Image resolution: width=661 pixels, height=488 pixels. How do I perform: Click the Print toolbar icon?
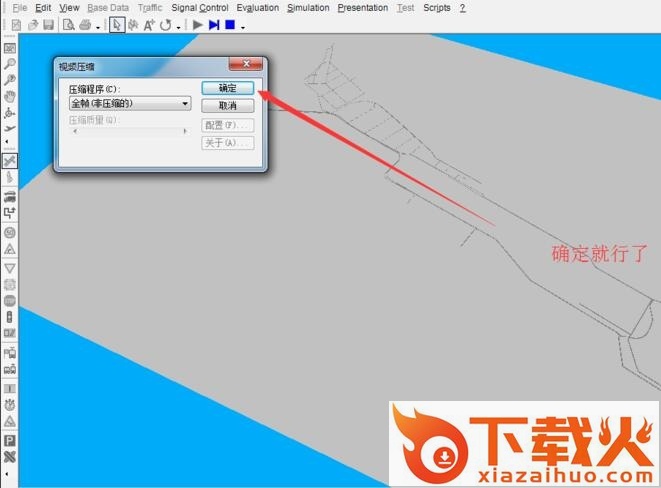tap(85, 25)
